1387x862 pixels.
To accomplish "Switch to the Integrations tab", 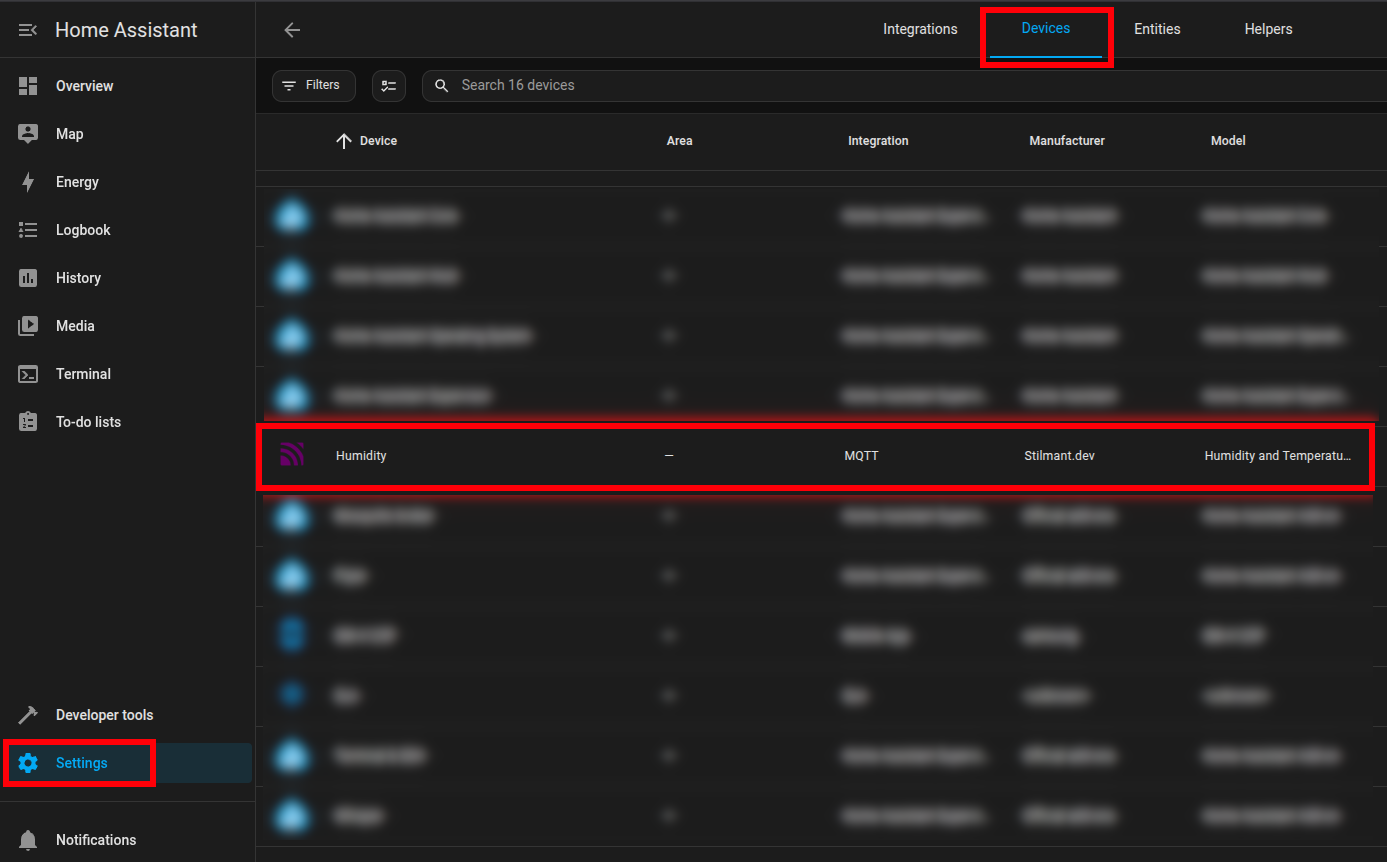I will (920, 29).
